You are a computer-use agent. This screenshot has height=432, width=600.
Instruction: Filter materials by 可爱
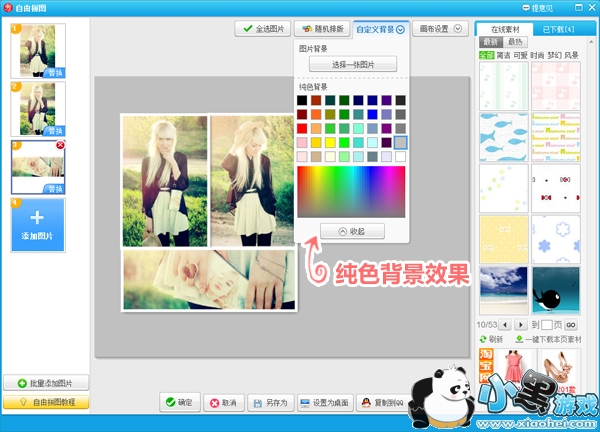tap(520, 55)
